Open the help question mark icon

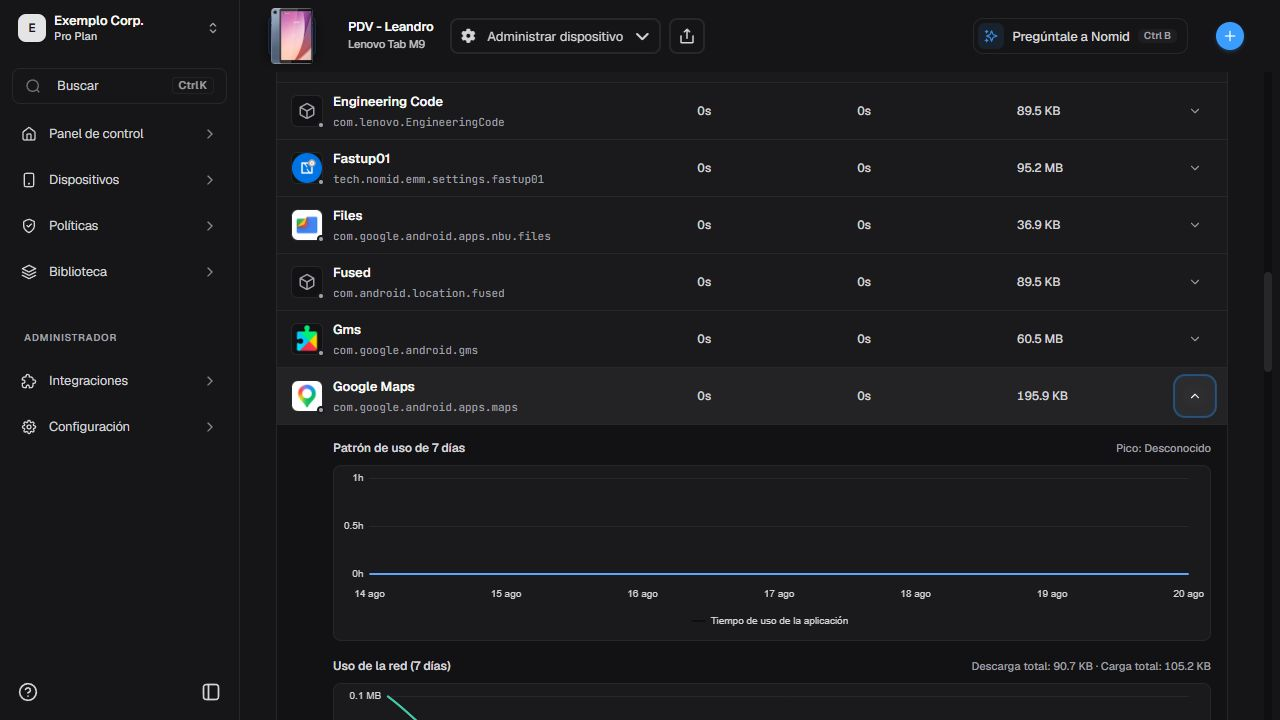point(28,692)
